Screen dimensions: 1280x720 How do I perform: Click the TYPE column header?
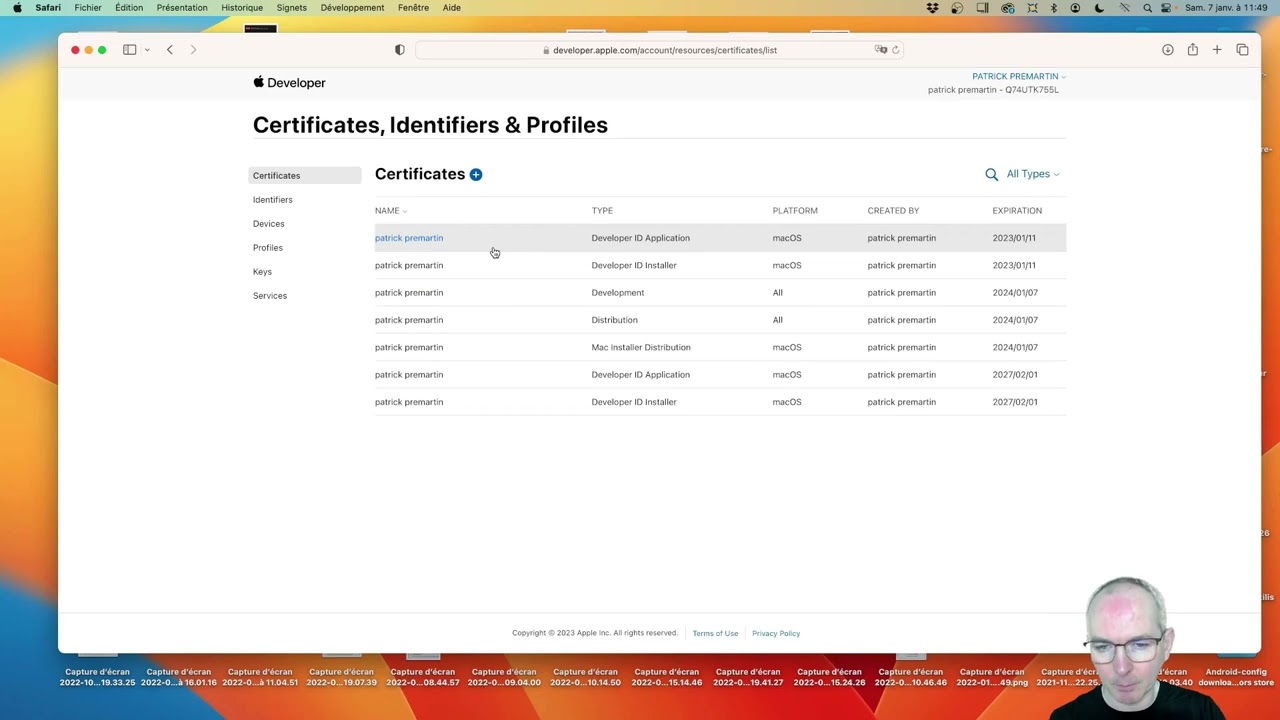[x=602, y=211]
